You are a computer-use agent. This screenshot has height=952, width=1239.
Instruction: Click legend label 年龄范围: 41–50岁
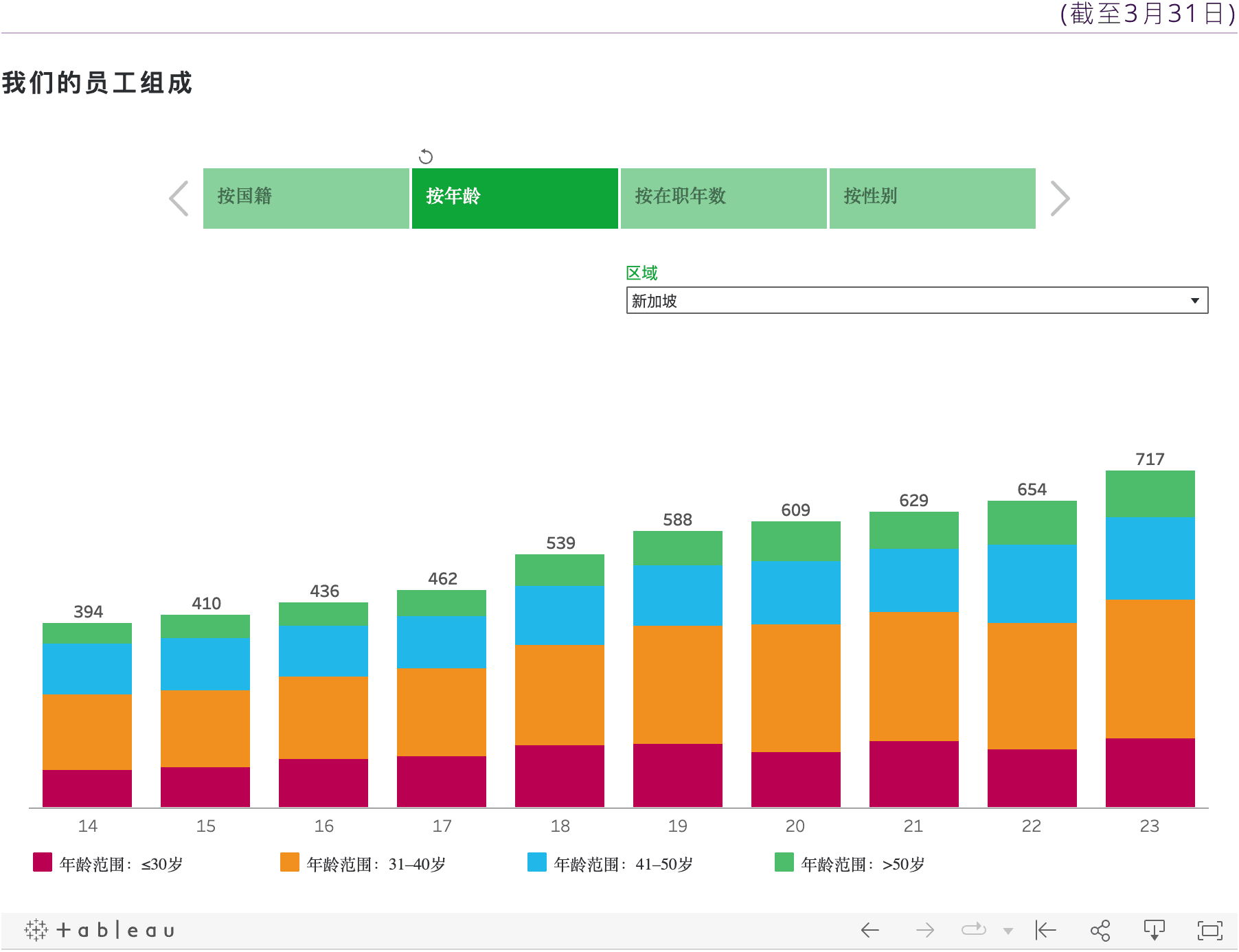point(623,864)
